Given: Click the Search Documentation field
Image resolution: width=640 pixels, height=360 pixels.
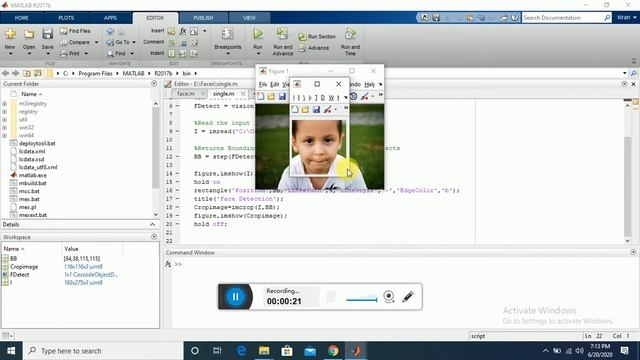Looking at the screenshot, I should pyautogui.click(x=562, y=18).
